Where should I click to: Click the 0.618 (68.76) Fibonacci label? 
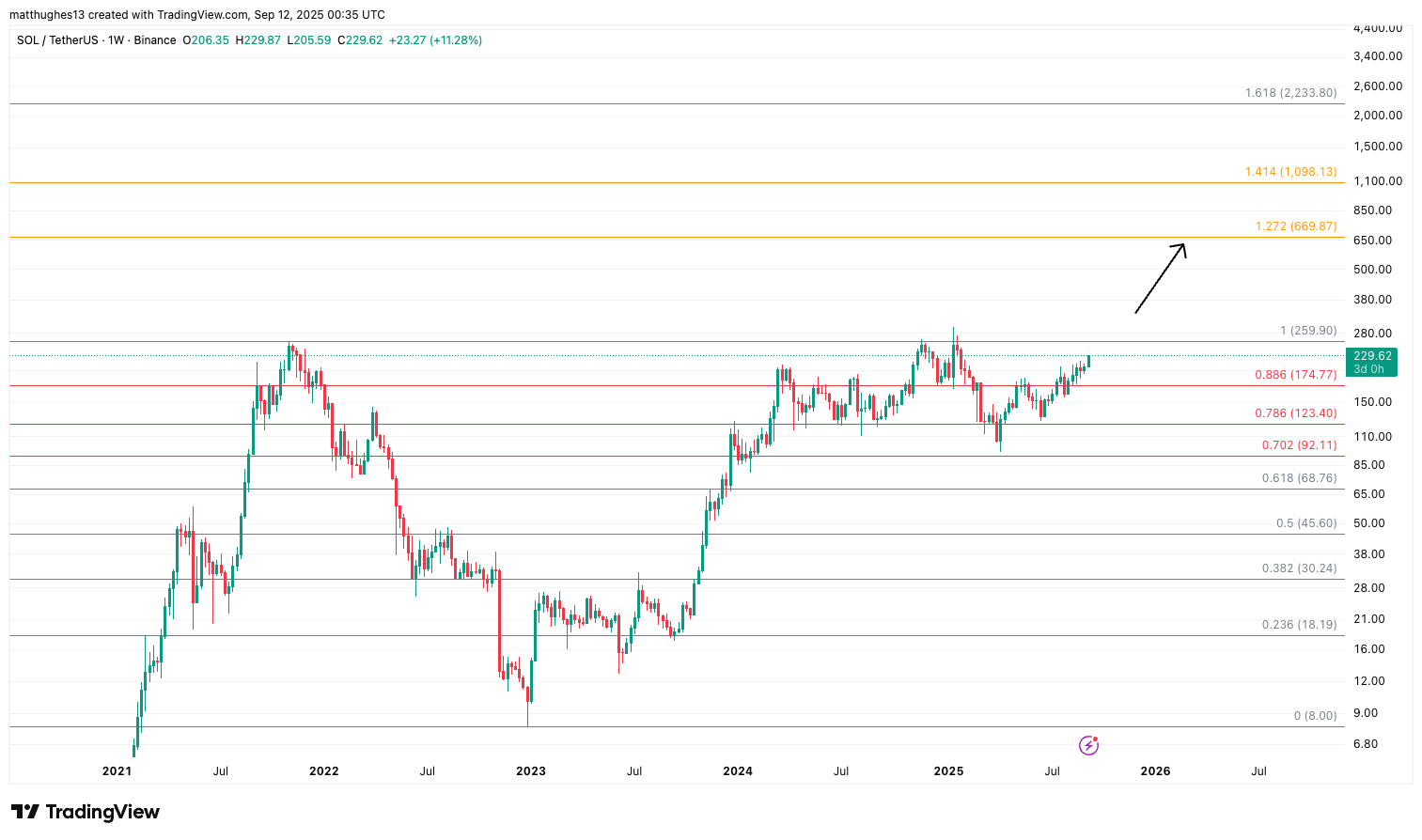1299,478
